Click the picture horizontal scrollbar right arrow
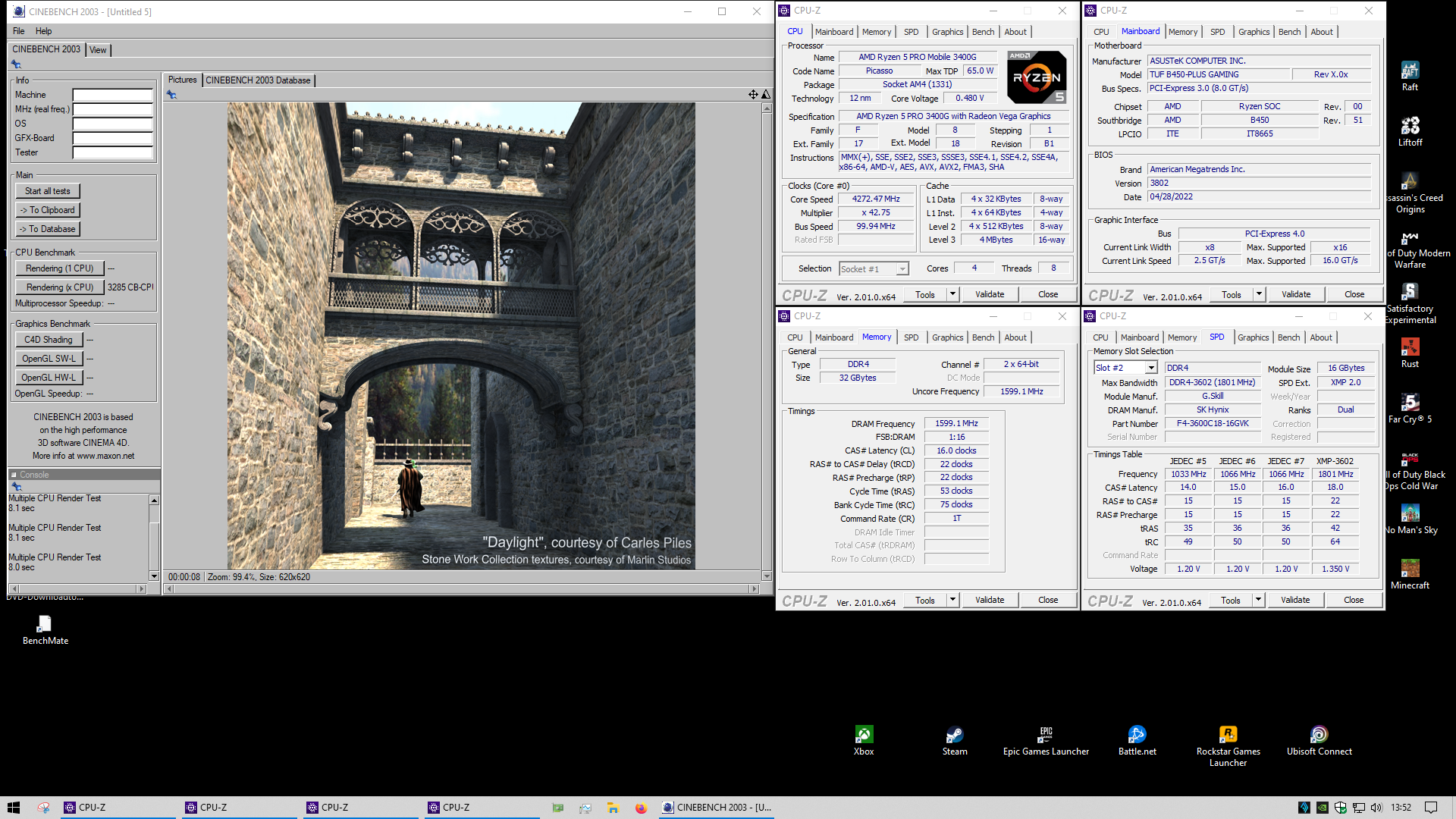This screenshot has width=1456, height=819. click(x=754, y=588)
